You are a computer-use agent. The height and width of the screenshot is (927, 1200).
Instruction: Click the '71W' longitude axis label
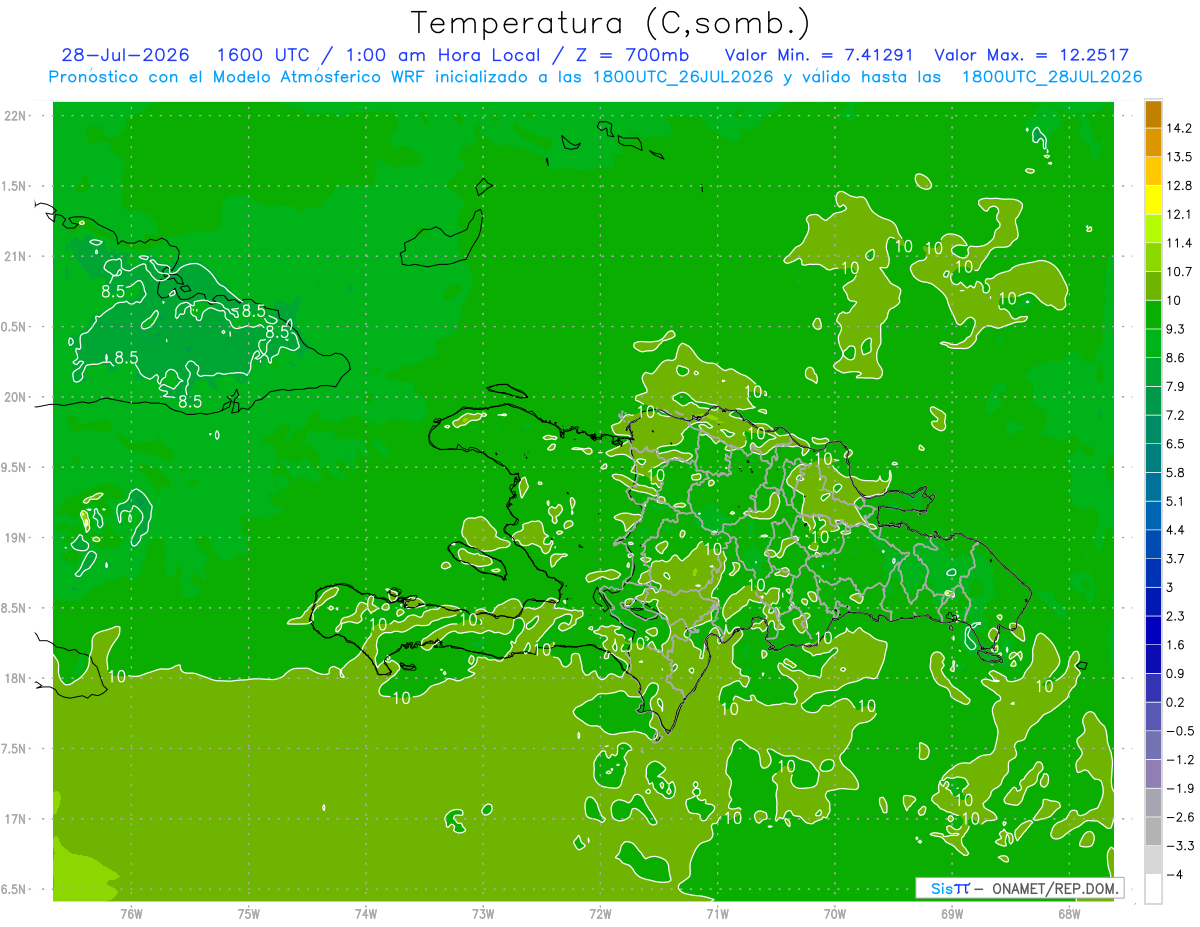click(717, 914)
